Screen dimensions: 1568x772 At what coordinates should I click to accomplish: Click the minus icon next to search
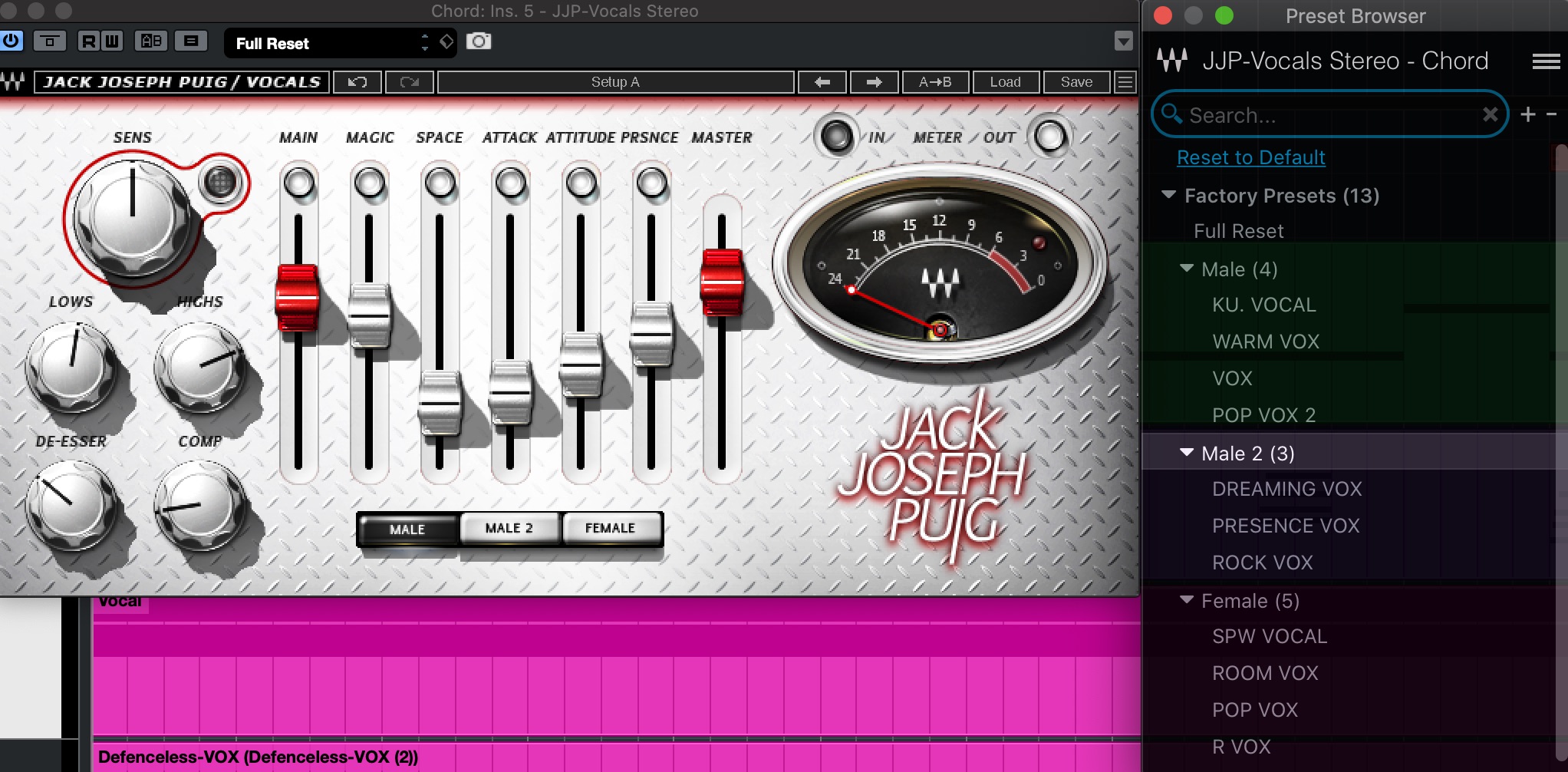(x=1551, y=114)
